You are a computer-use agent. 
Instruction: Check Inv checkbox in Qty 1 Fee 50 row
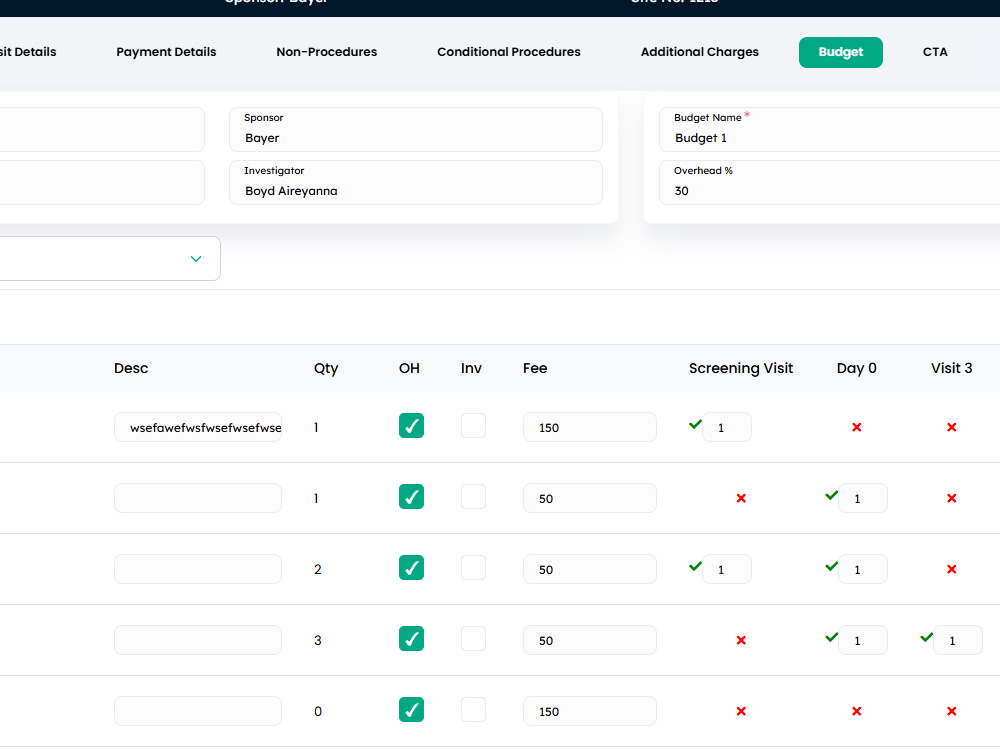[473, 497]
